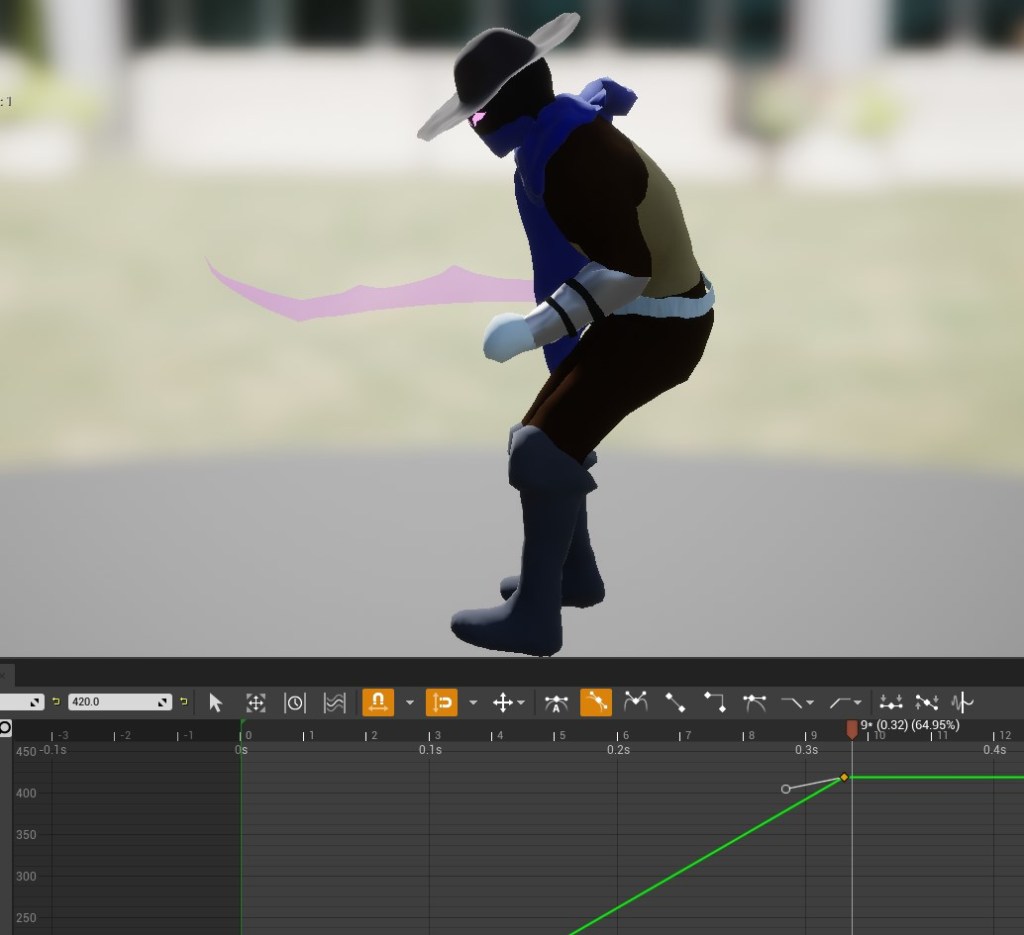The width and height of the screenshot is (1024, 935).
Task: Open value snapping options dropdown arrow
Action: (x=473, y=703)
